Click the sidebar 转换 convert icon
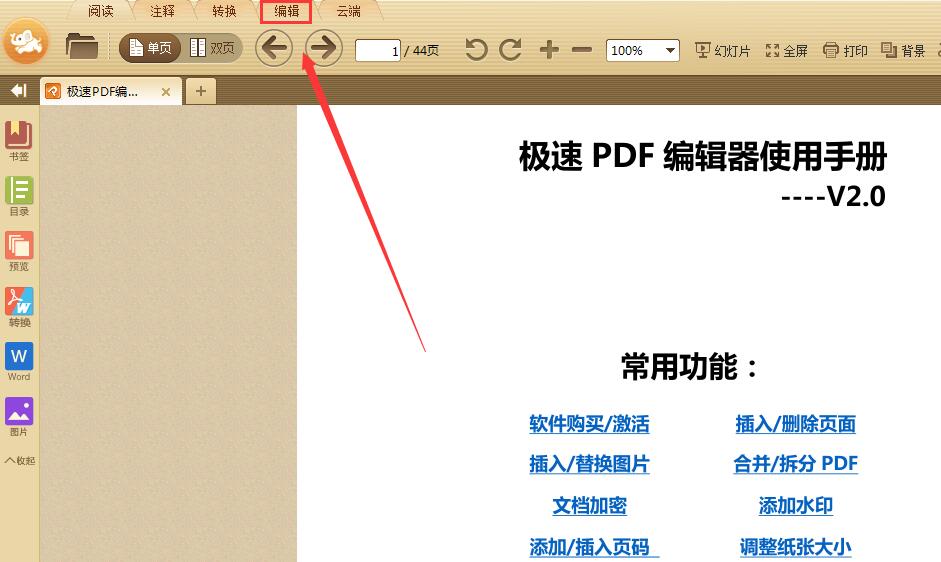Viewport: 941px width, 562px height. coord(19,307)
